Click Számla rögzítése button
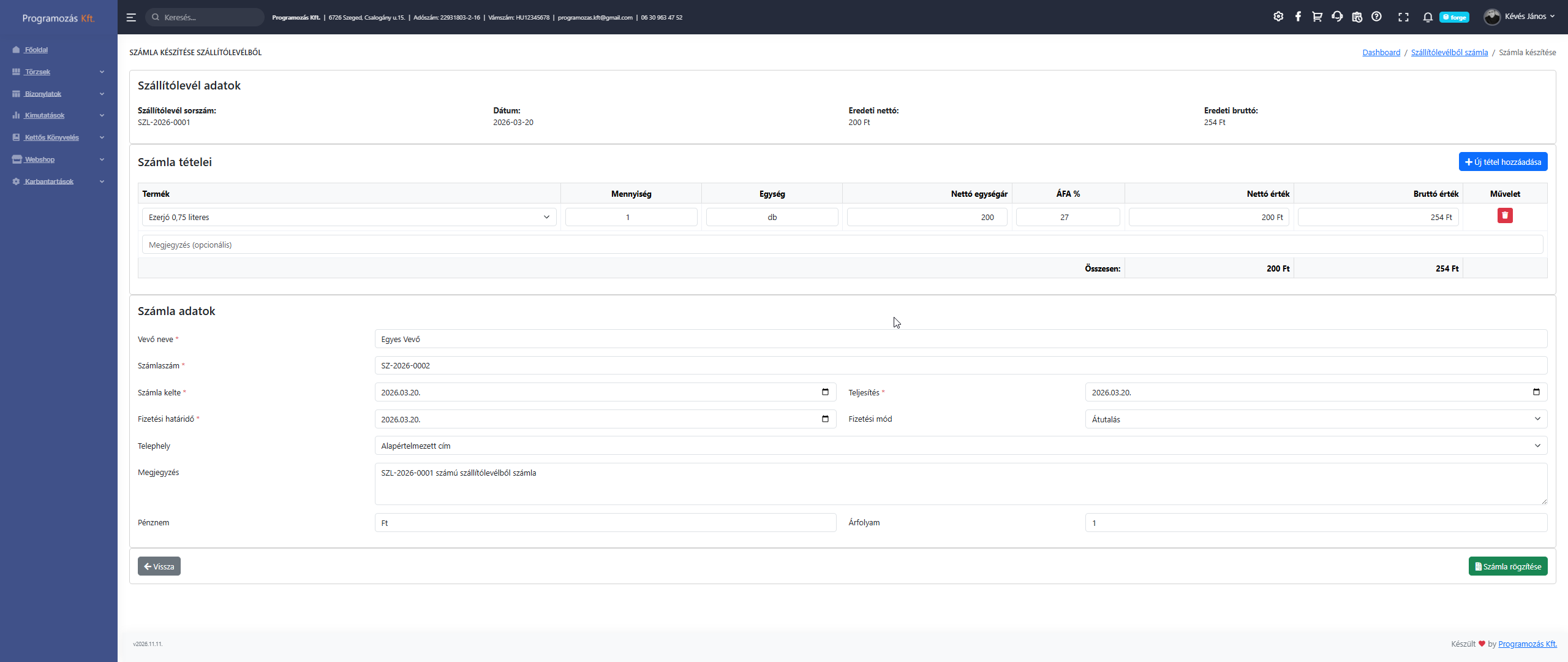Screen dimensions: 1568x662 pyautogui.click(x=1507, y=566)
